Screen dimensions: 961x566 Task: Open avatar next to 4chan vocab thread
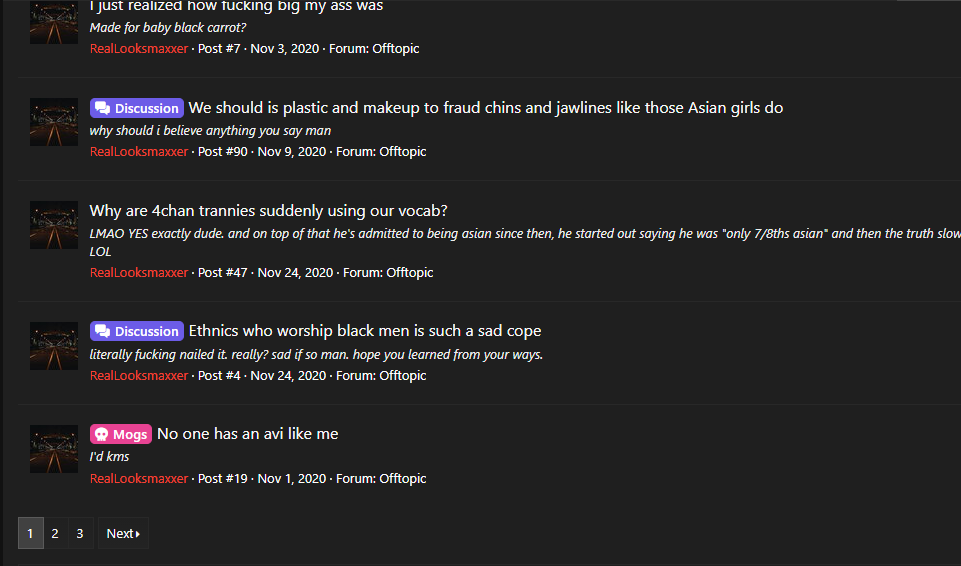[x=54, y=225]
